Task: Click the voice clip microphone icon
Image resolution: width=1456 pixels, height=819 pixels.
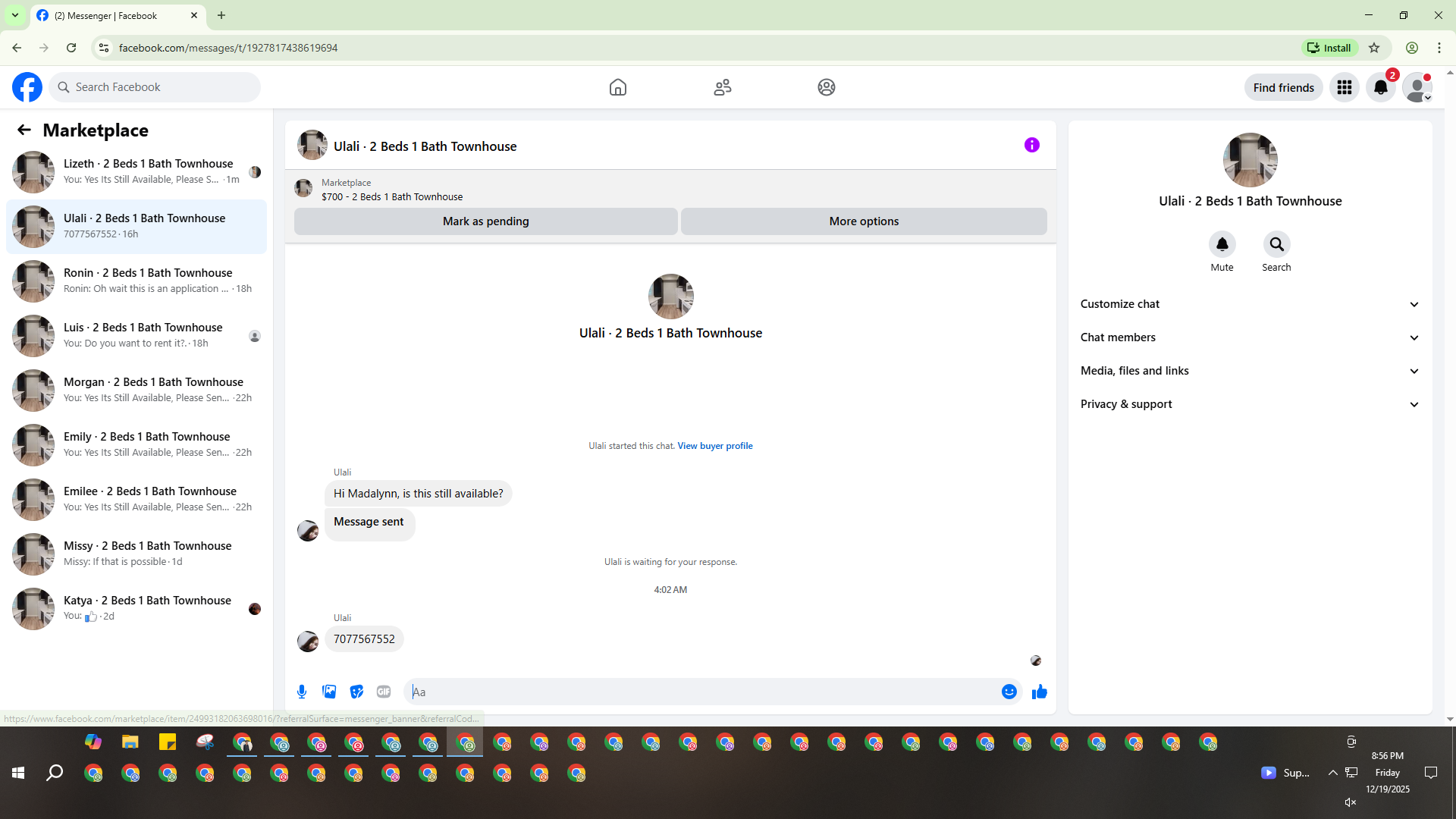Action: point(302,692)
